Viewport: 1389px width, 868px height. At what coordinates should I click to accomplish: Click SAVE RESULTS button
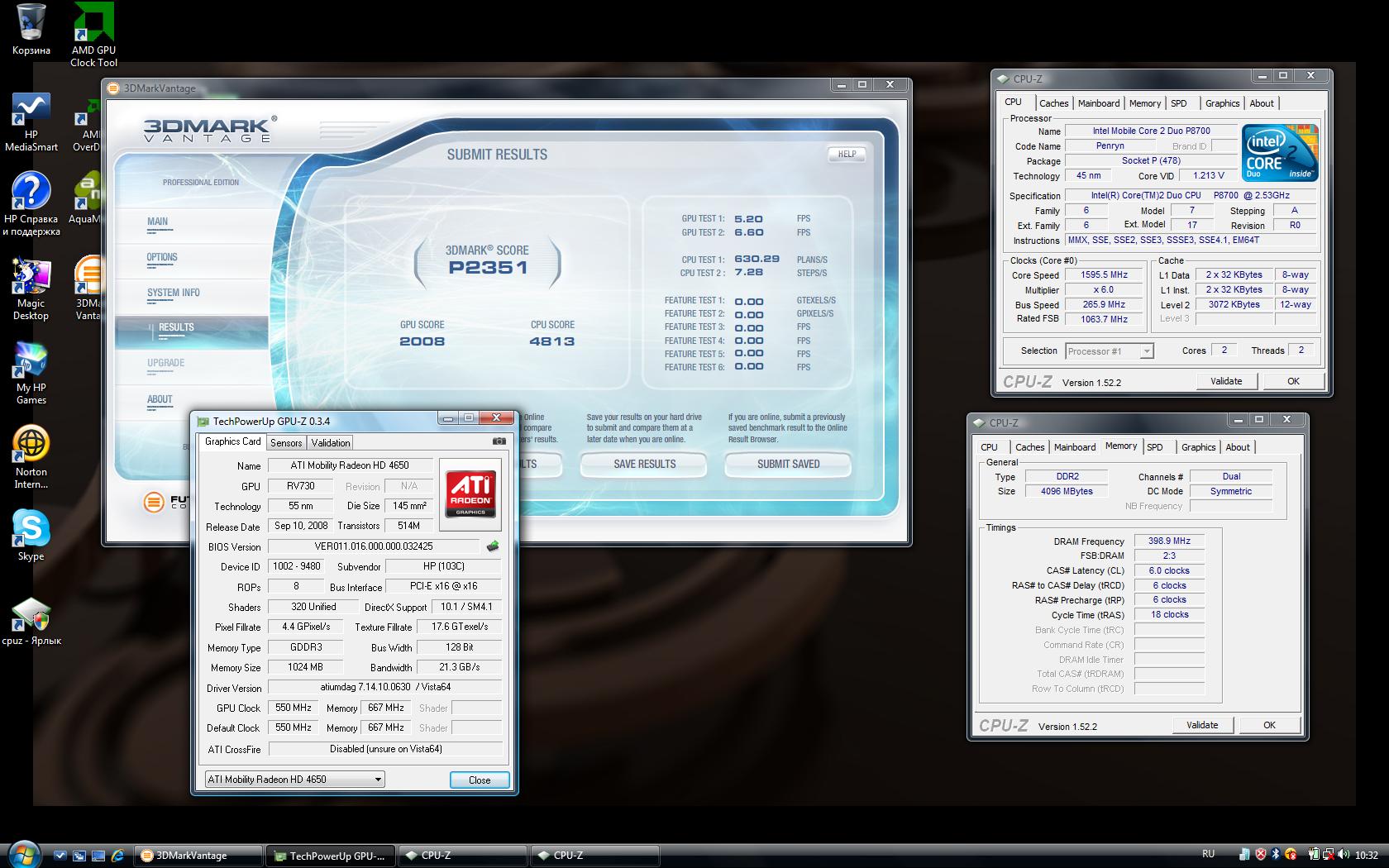click(644, 465)
